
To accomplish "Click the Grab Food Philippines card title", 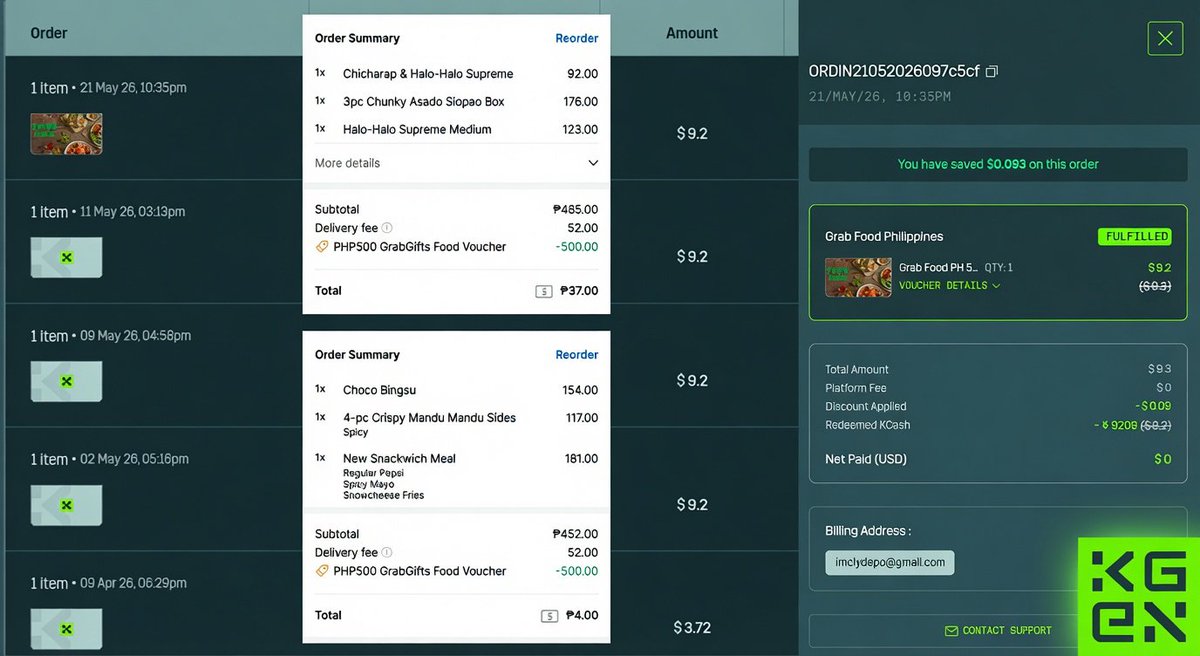I will pos(884,237).
